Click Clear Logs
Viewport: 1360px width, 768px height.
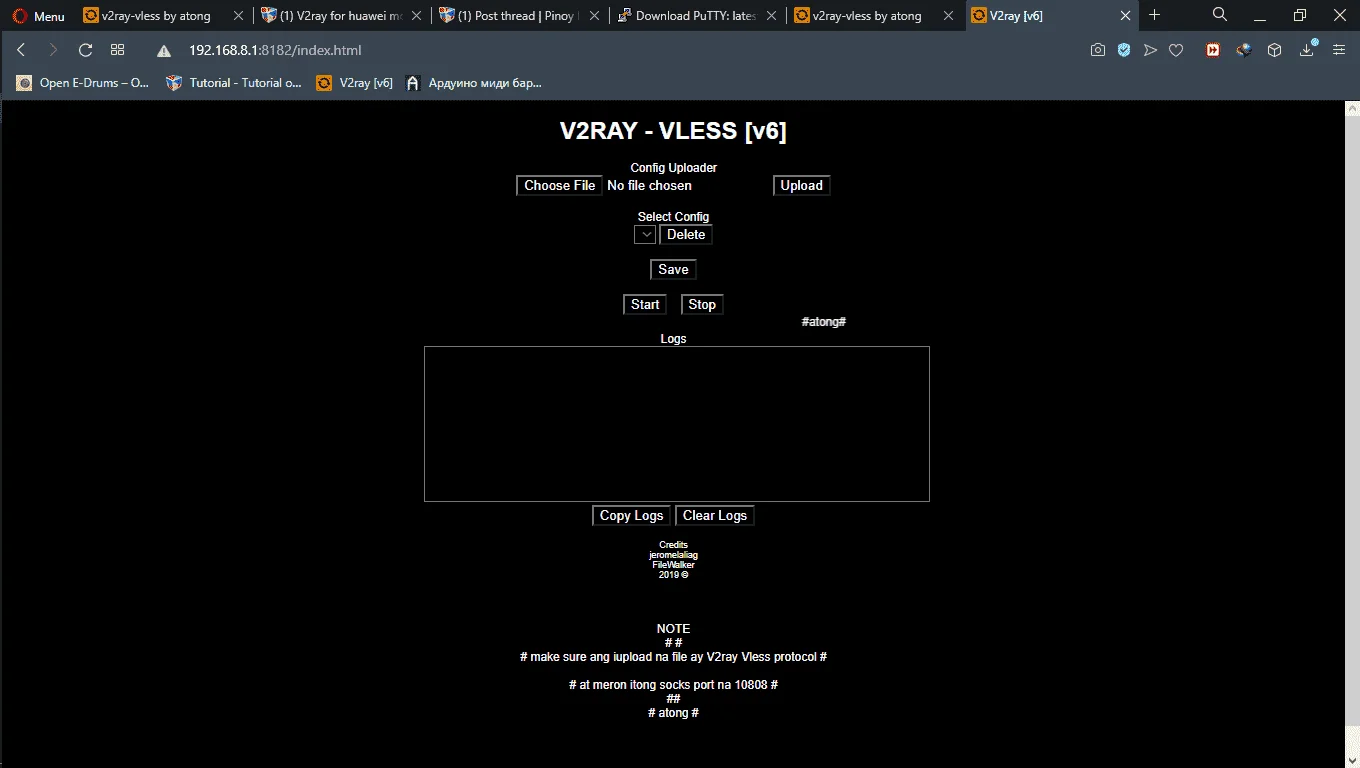point(715,515)
